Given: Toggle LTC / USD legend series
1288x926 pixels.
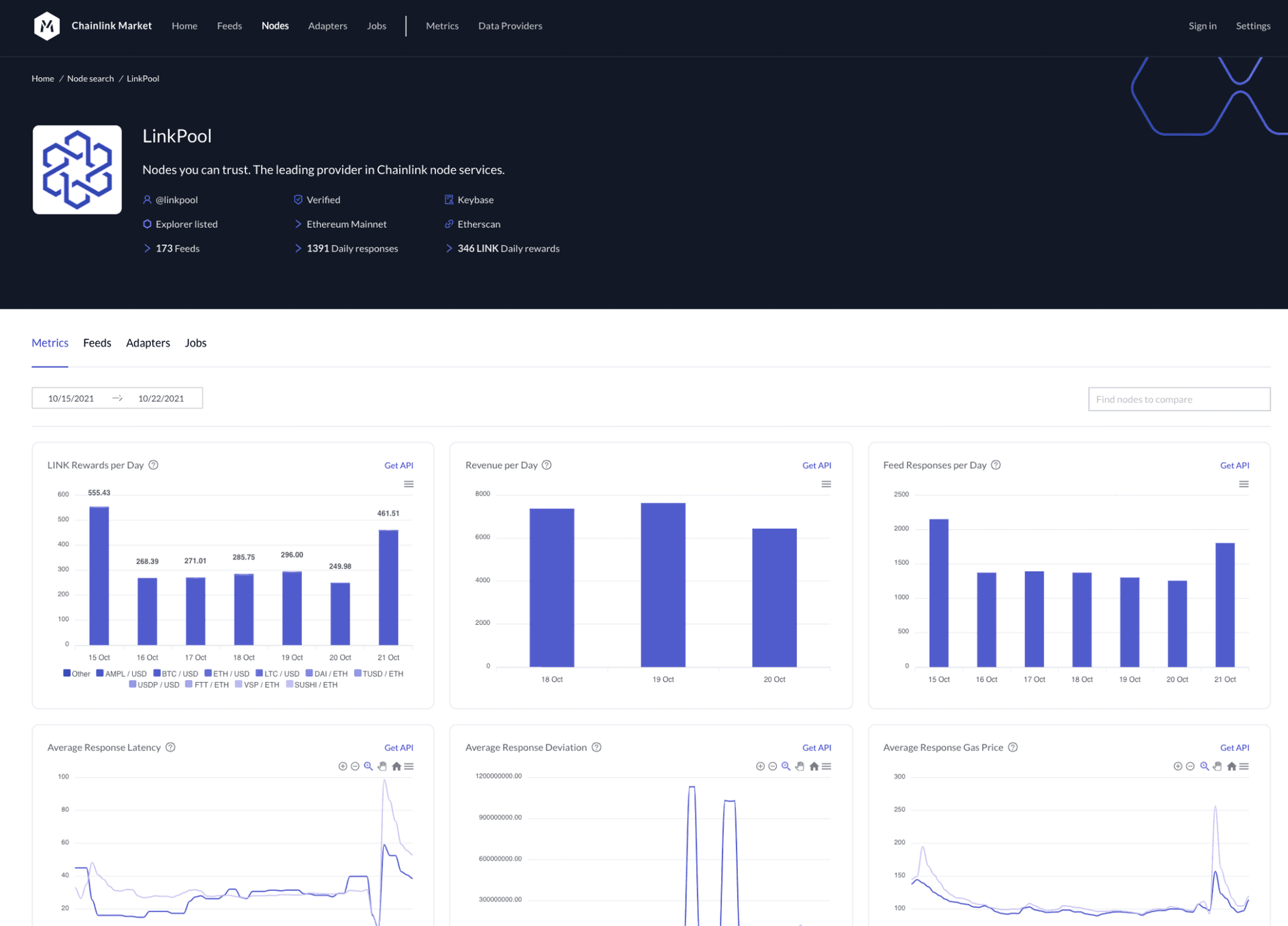Looking at the screenshot, I should 278,673.
